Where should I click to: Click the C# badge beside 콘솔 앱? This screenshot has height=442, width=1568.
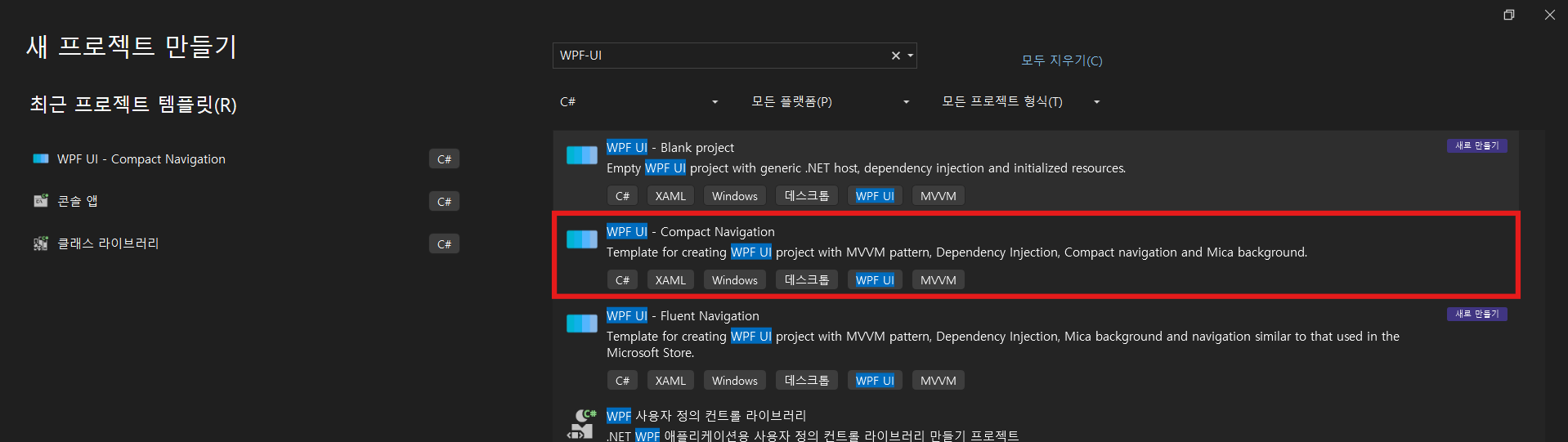pyautogui.click(x=444, y=202)
